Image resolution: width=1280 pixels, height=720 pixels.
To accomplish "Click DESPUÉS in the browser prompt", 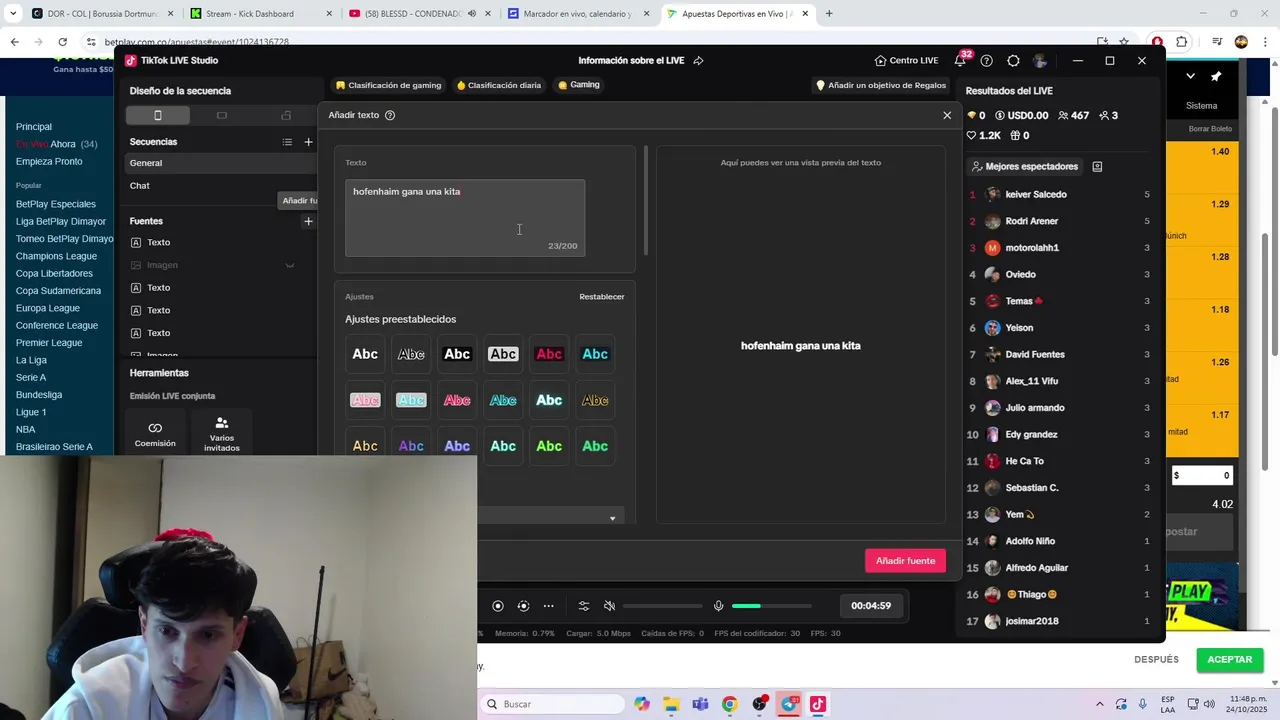I will (x=1156, y=660).
